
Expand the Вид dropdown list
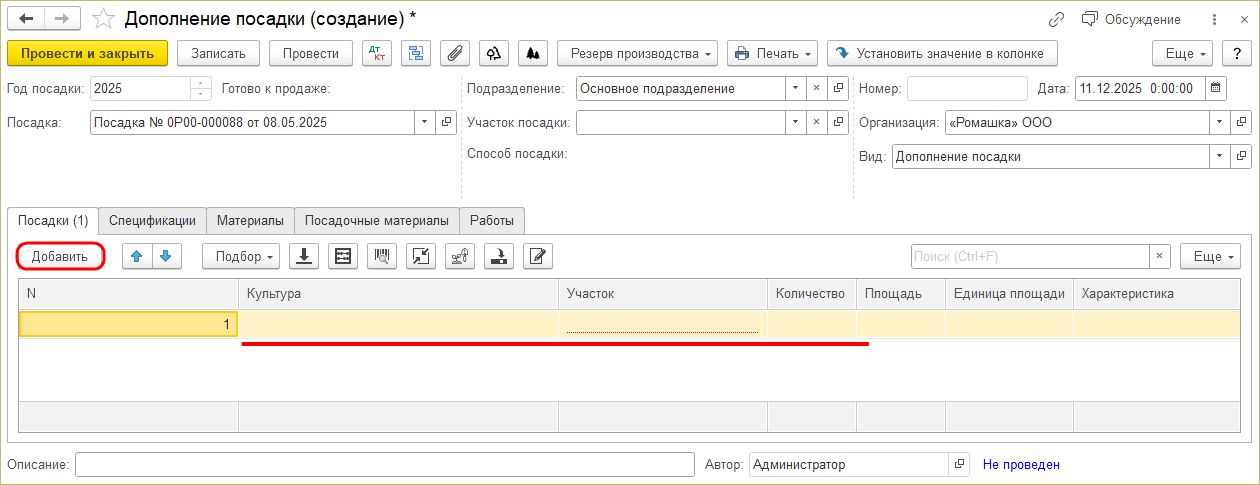point(1219,156)
